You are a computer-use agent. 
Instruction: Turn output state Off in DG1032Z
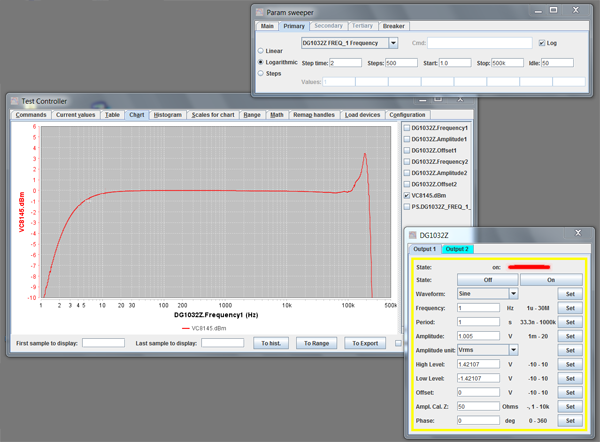488,280
